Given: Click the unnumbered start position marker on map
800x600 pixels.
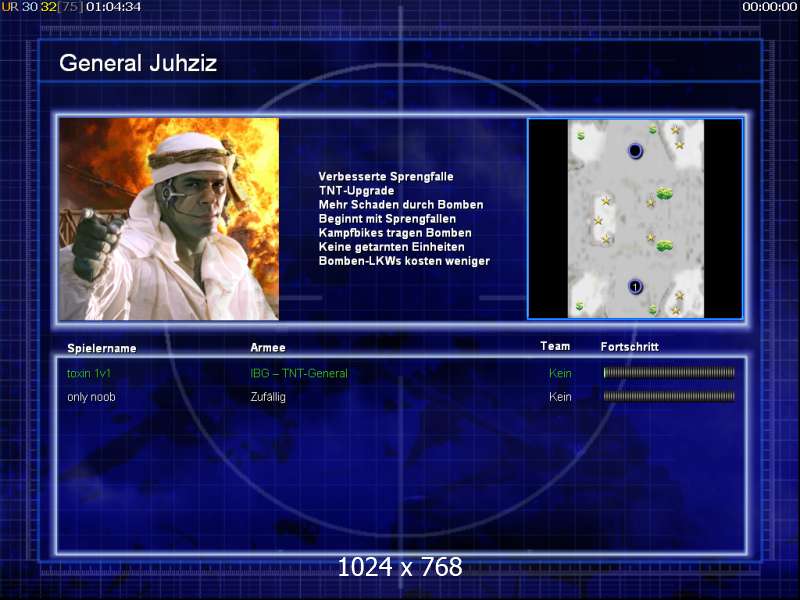Looking at the screenshot, I should pos(635,151).
